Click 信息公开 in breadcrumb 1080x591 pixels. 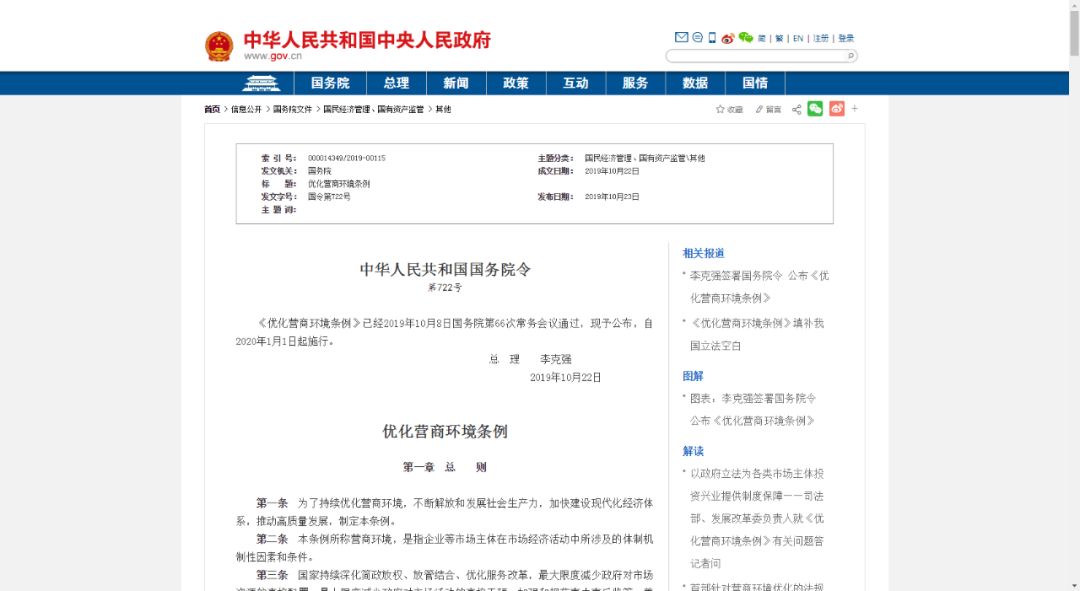click(247, 109)
